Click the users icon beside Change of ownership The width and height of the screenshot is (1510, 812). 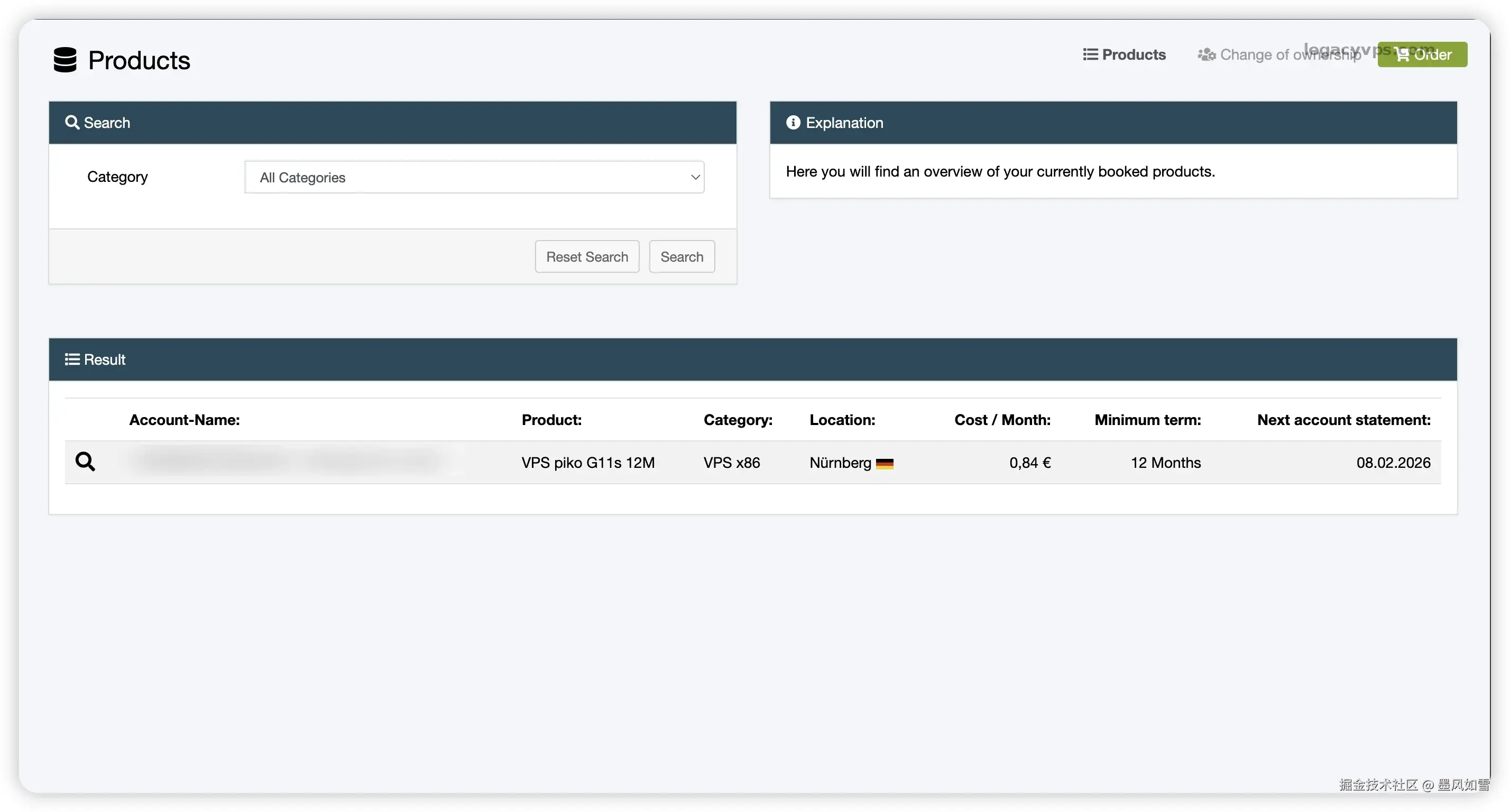click(x=1207, y=54)
